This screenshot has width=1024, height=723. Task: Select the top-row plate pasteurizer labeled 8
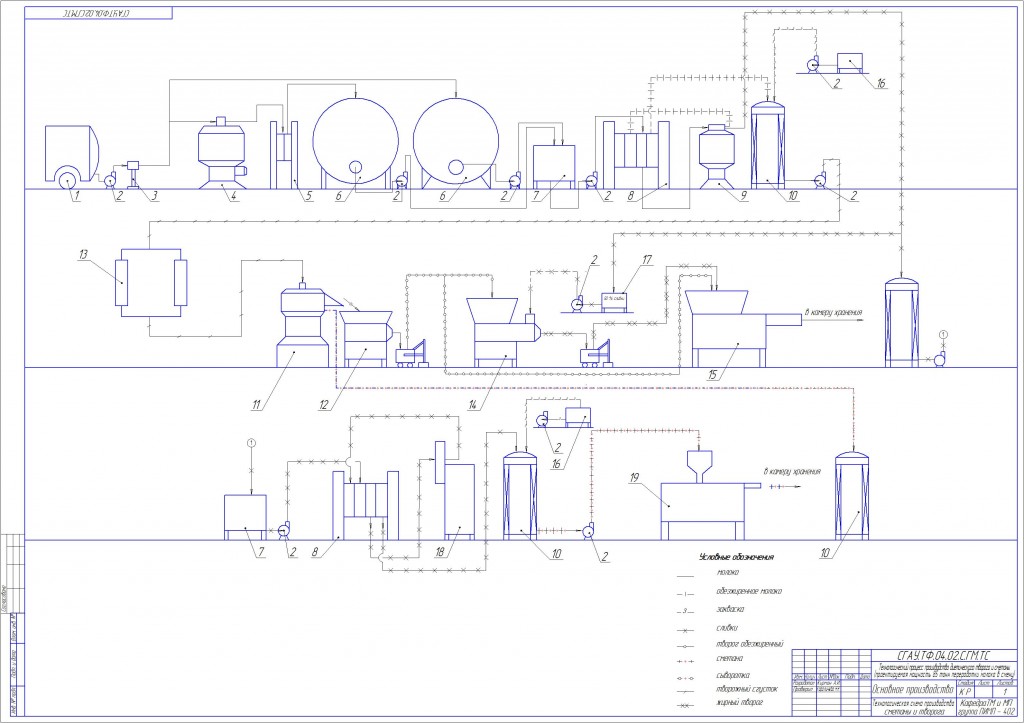click(x=636, y=155)
